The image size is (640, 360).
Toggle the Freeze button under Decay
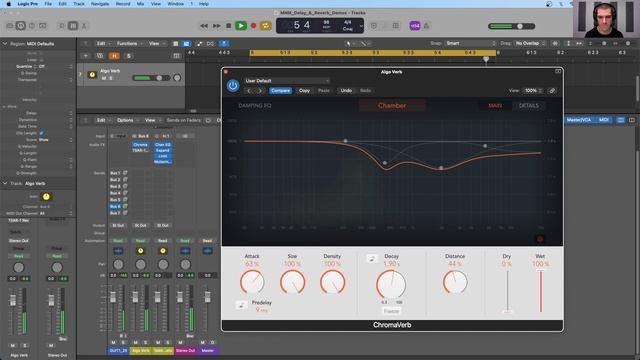pyautogui.click(x=391, y=311)
